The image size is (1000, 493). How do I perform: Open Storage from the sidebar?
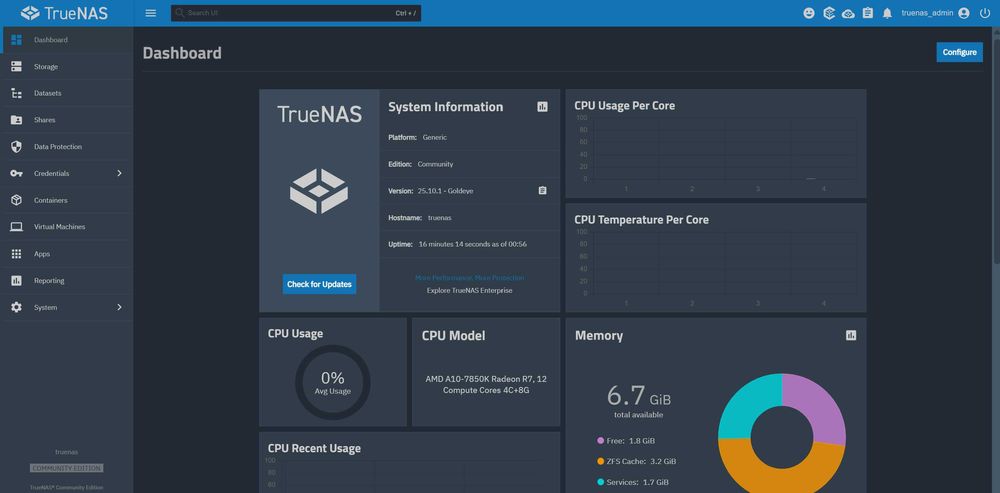point(67,66)
